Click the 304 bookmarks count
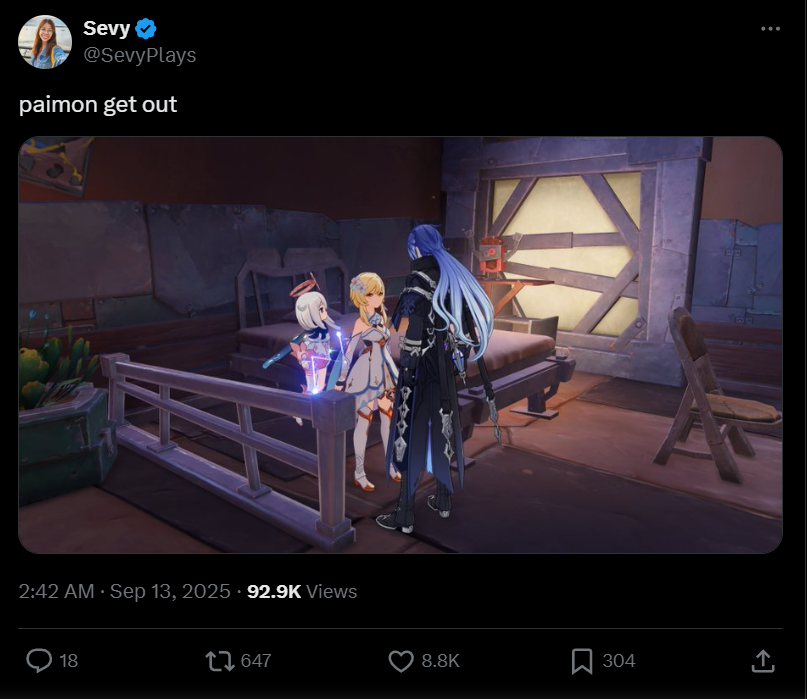Viewport: 807px width, 699px height. (619, 661)
